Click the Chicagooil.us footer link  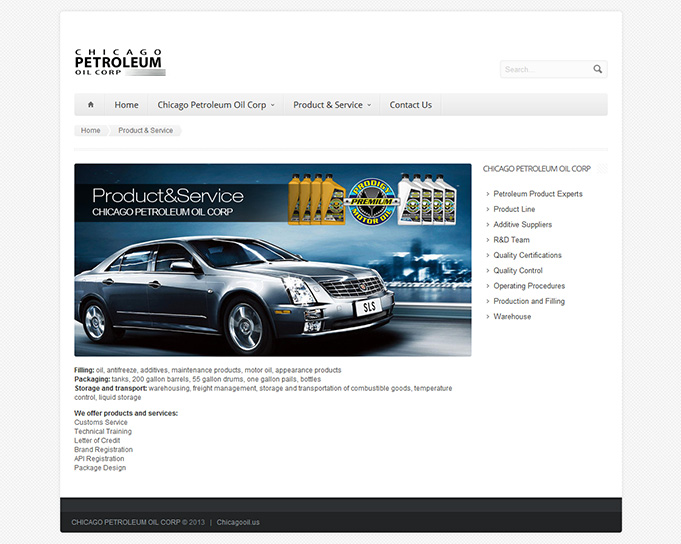[x=238, y=522]
